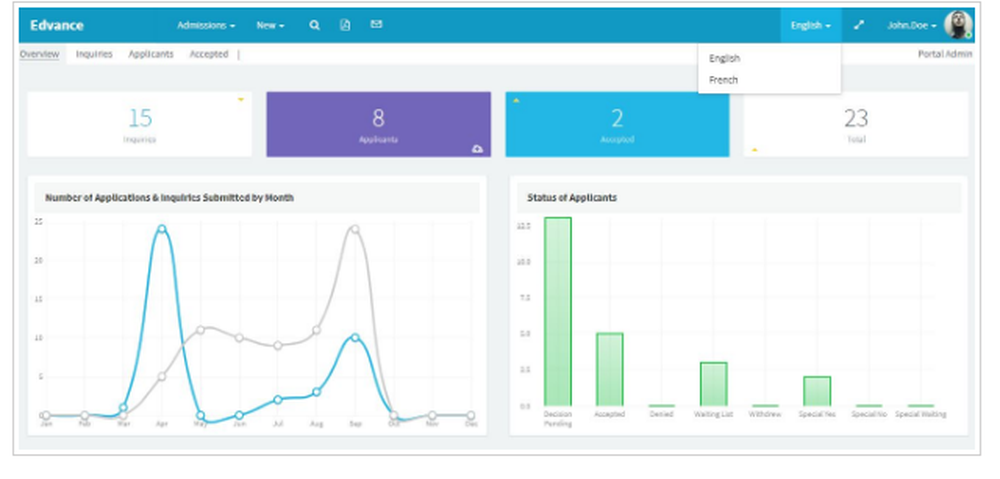Click the Special No axis label
The image size is (1000, 479).
coord(869,414)
